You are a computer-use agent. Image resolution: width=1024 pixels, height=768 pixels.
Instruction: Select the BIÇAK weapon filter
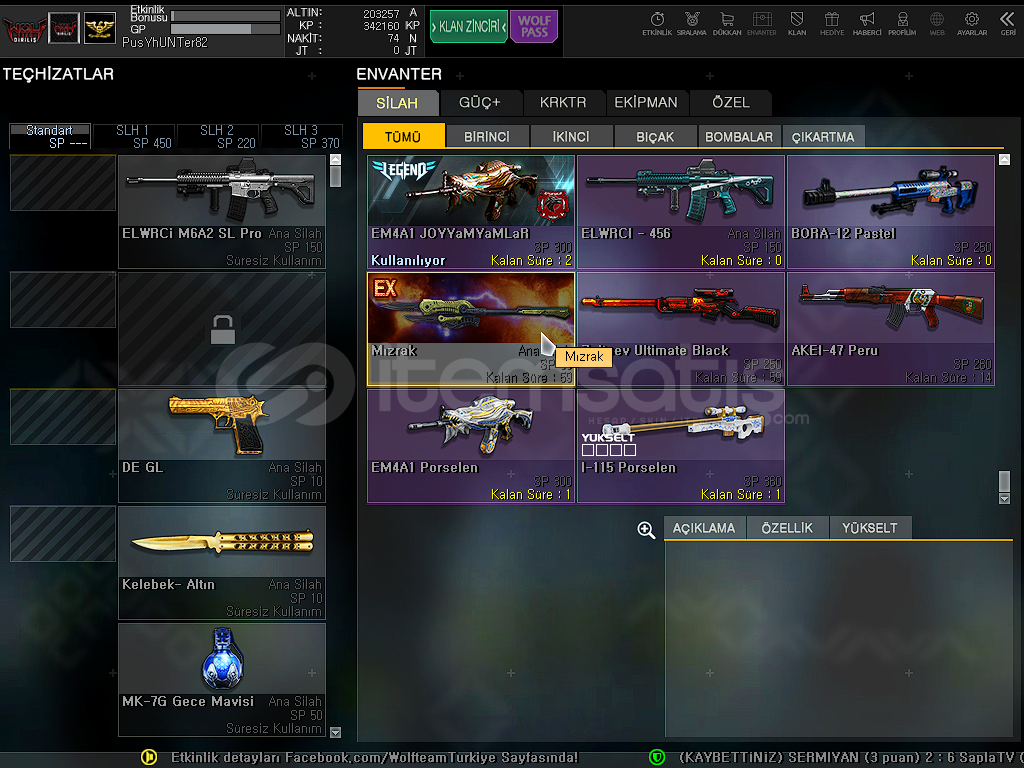click(x=655, y=136)
